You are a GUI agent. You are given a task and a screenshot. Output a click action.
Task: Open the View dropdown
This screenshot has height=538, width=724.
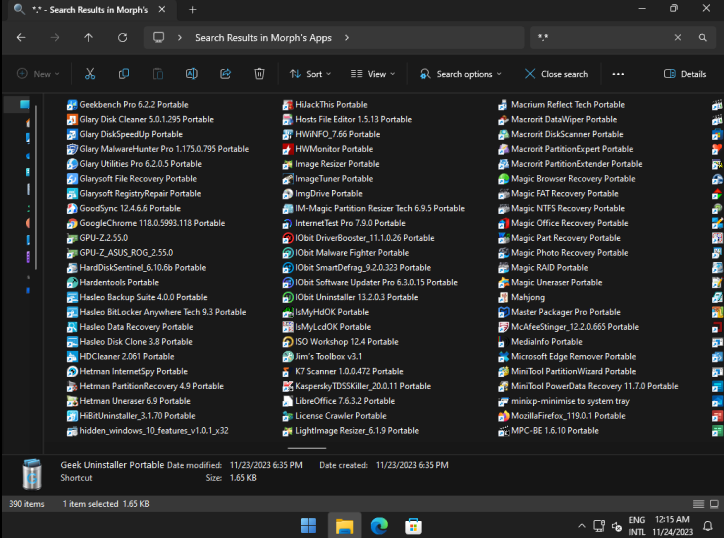pos(373,74)
